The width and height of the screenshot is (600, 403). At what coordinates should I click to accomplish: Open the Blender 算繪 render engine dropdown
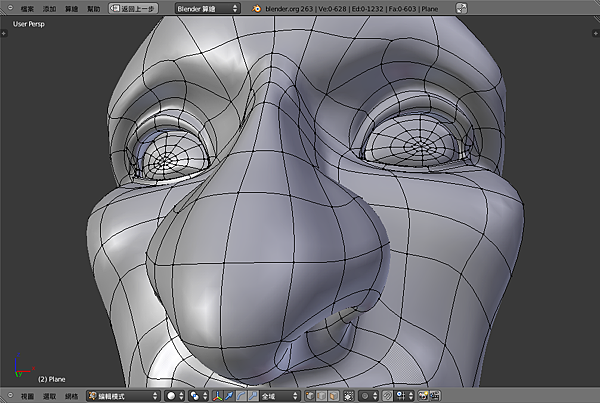pyautogui.click(x=207, y=7)
